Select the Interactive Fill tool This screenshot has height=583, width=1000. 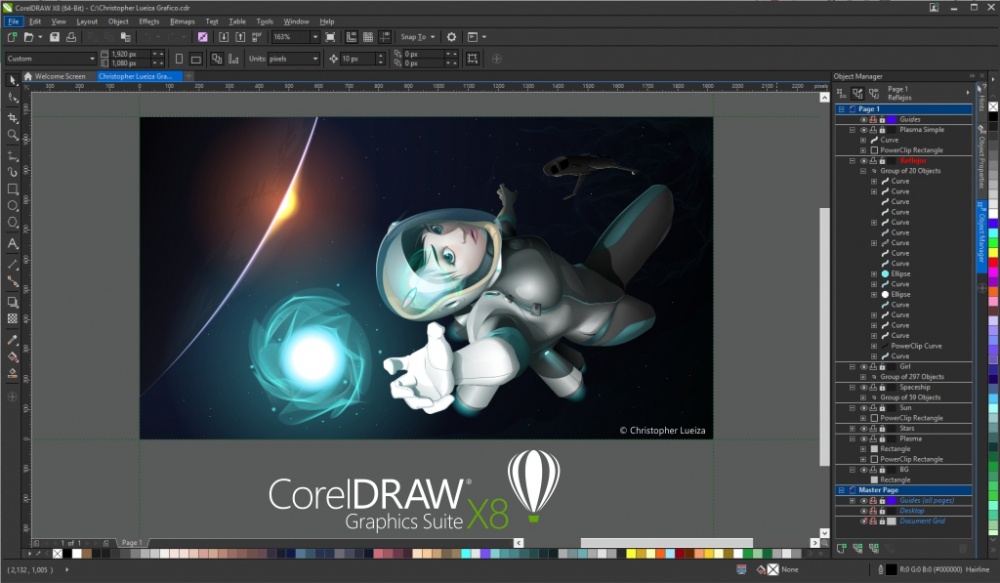12,357
